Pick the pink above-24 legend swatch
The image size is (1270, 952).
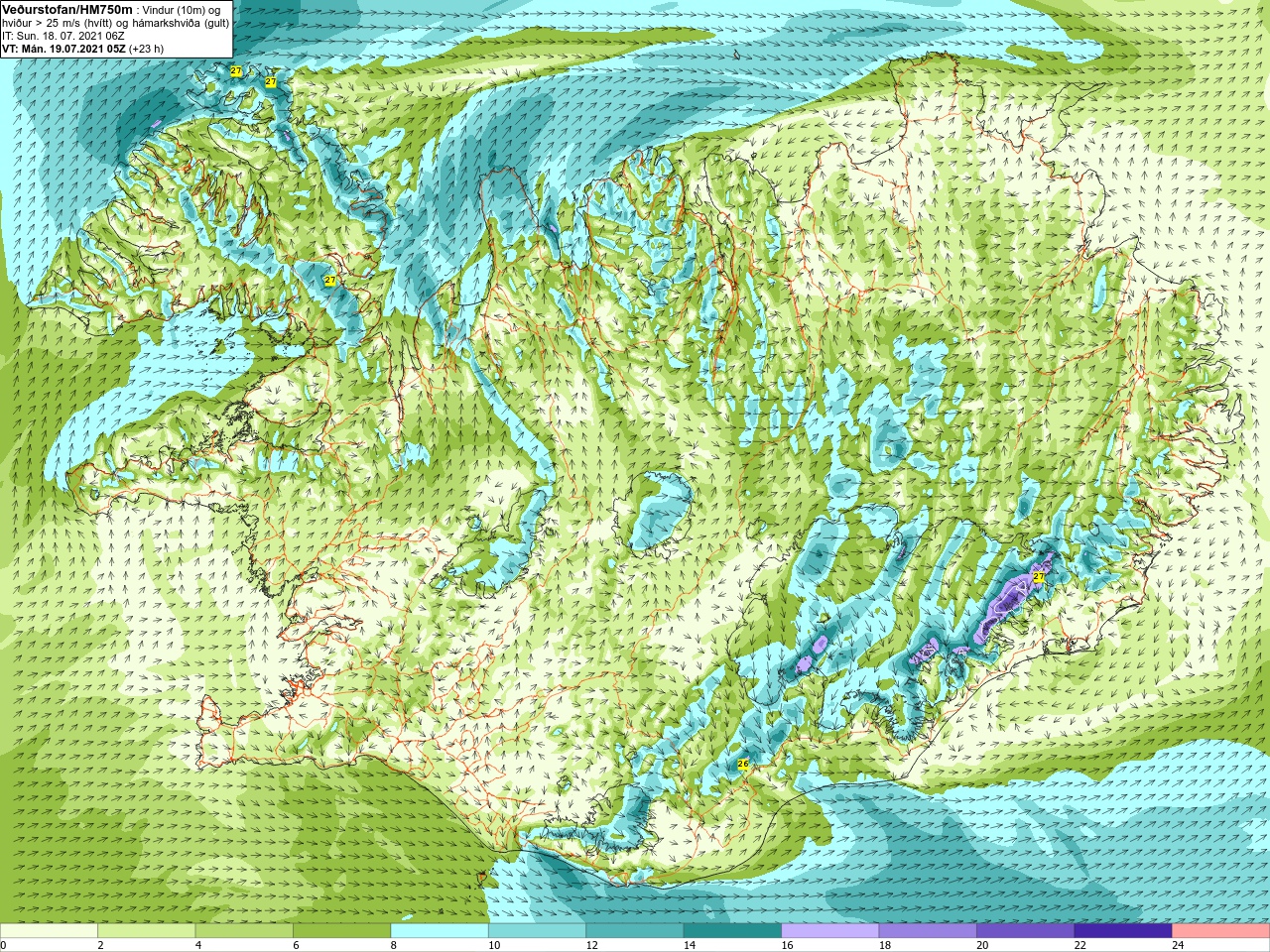click(1221, 931)
